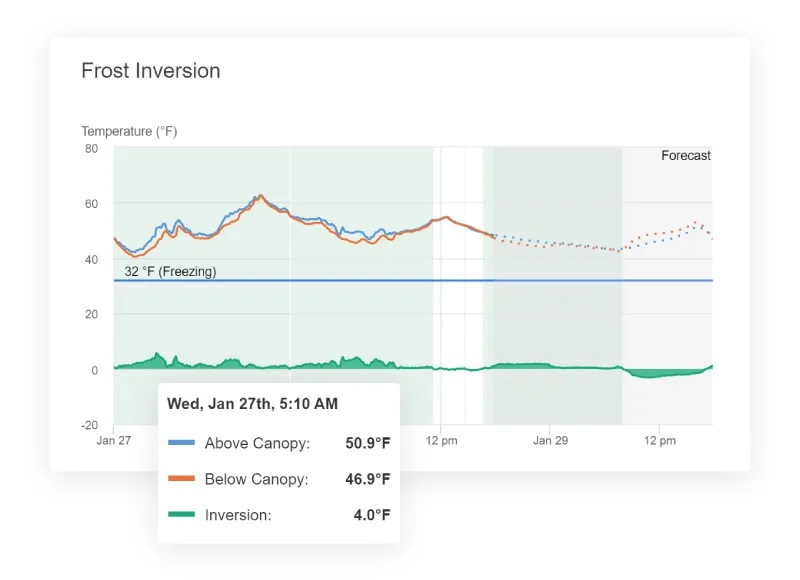The width and height of the screenshot is (800, 580).
Task: Click the Above Canopy text in tooltip
Action: click(257, 443)
